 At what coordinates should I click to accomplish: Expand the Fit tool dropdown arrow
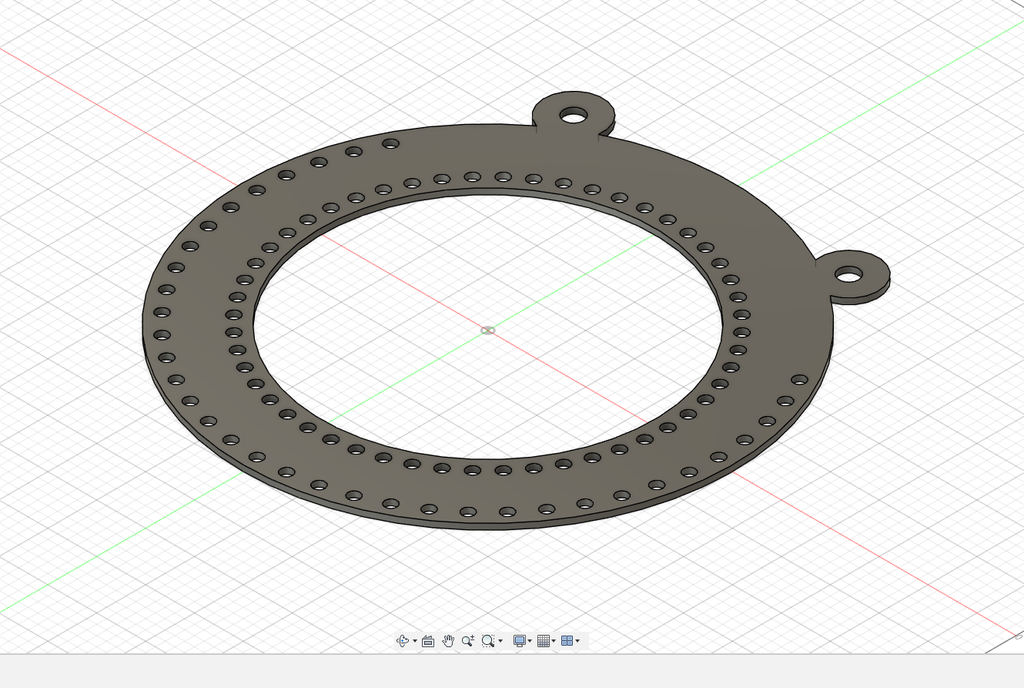(500, 641)
